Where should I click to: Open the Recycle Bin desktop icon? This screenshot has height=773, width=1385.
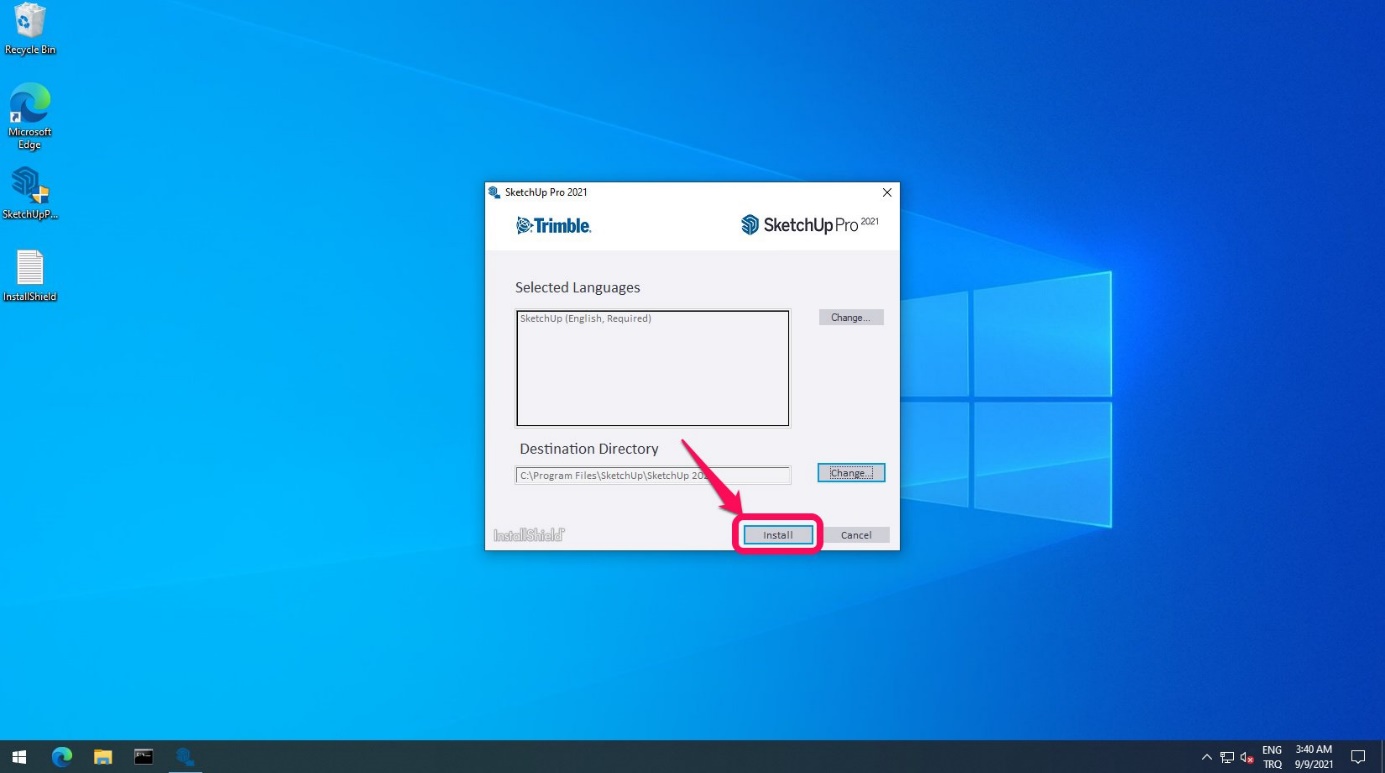[x=30, y=28]
